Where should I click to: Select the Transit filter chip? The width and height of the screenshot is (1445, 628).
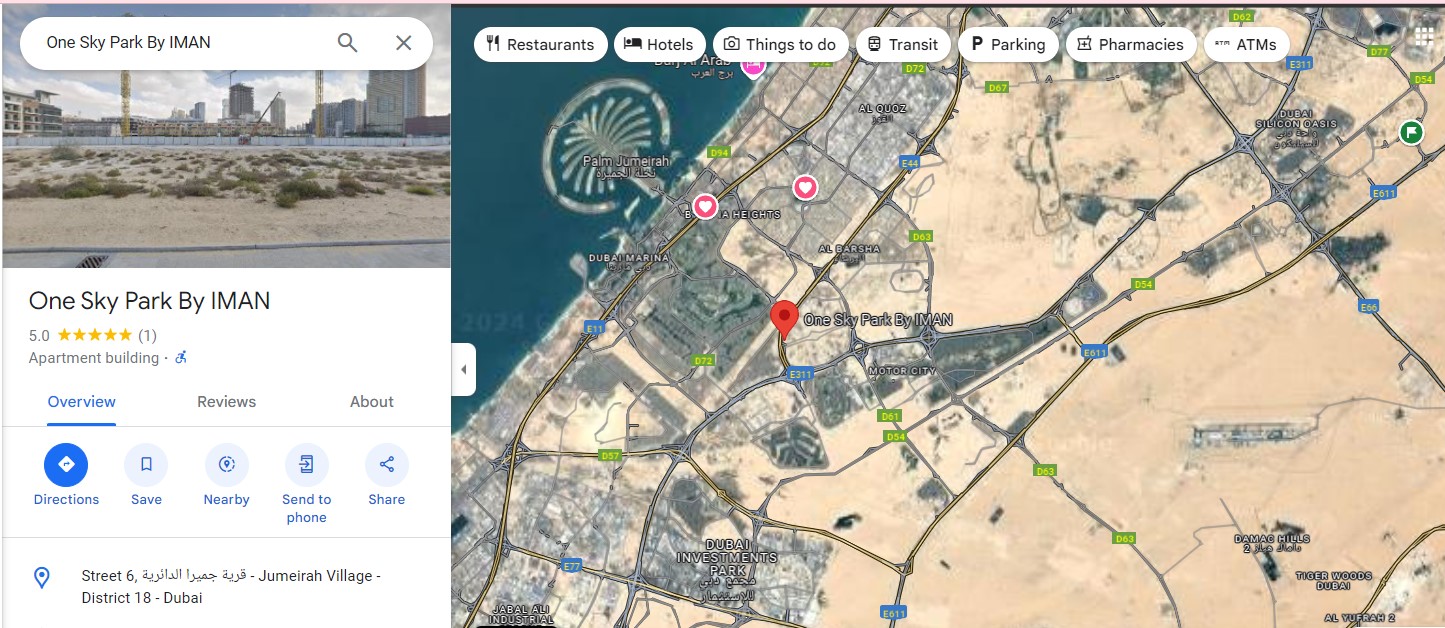tap(903, 44)
